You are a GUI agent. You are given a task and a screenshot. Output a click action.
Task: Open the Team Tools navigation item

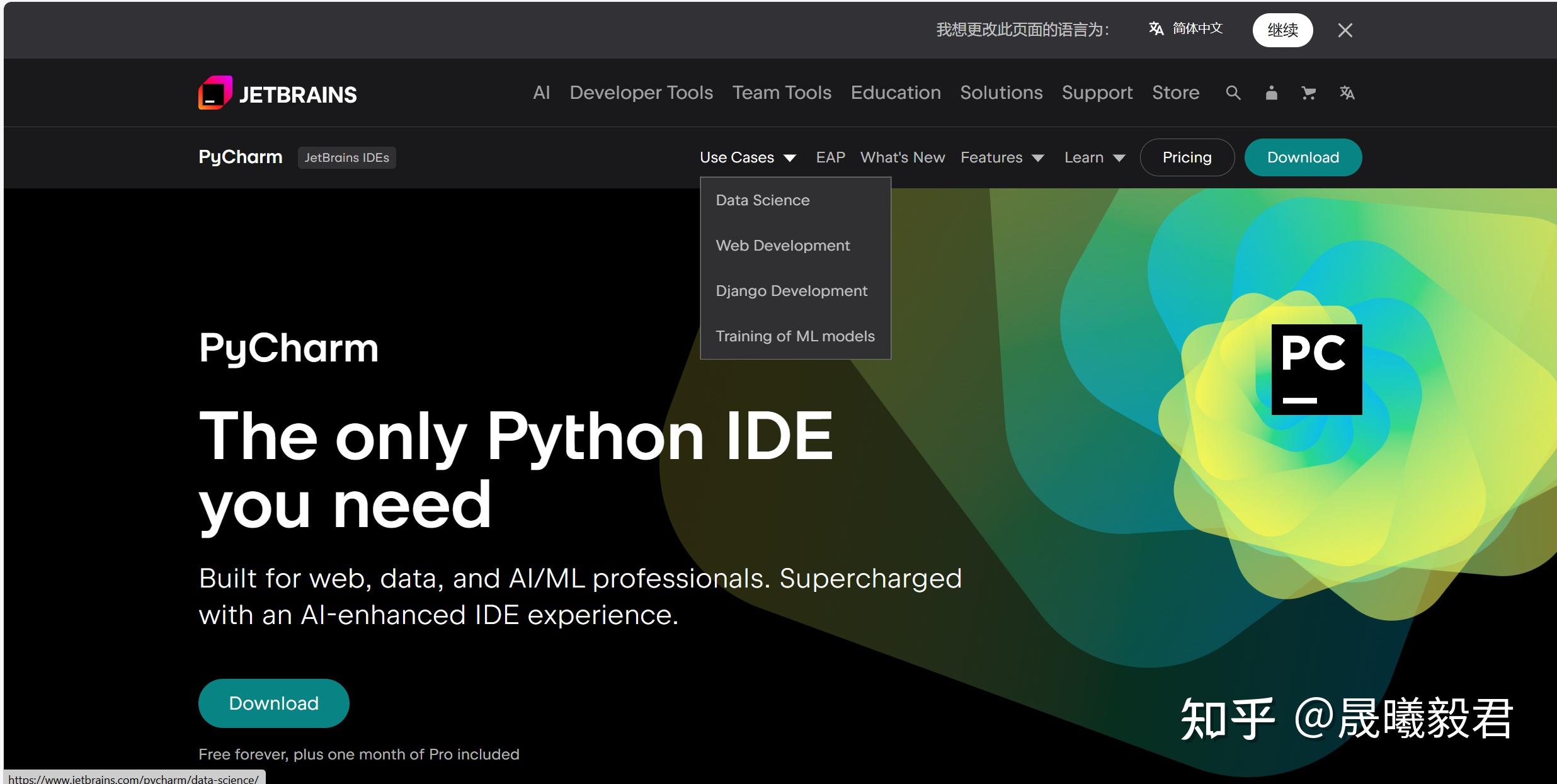pyautogui.click(x=782, y=93)
